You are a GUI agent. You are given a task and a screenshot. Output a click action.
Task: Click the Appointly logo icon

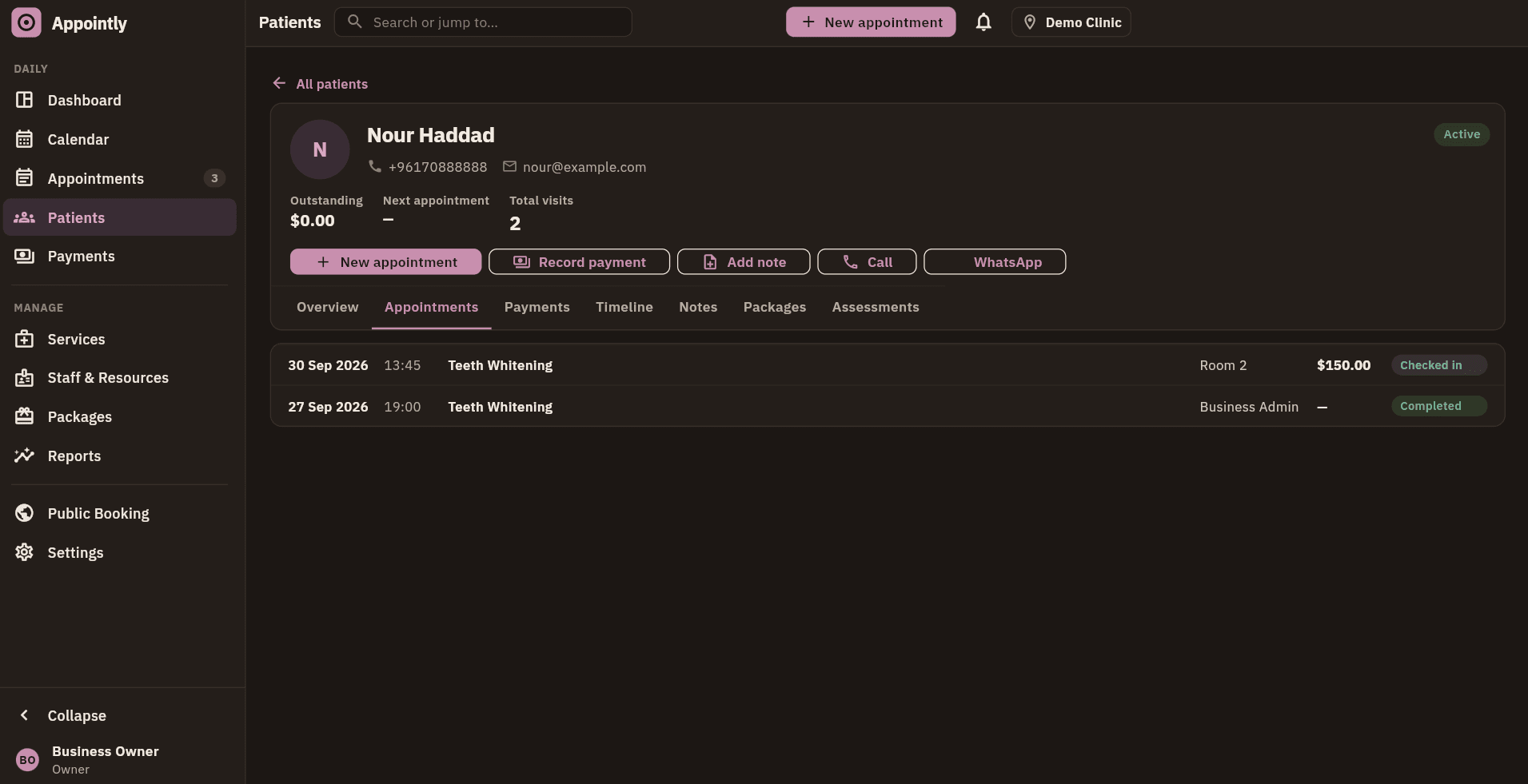coord(26,22)
